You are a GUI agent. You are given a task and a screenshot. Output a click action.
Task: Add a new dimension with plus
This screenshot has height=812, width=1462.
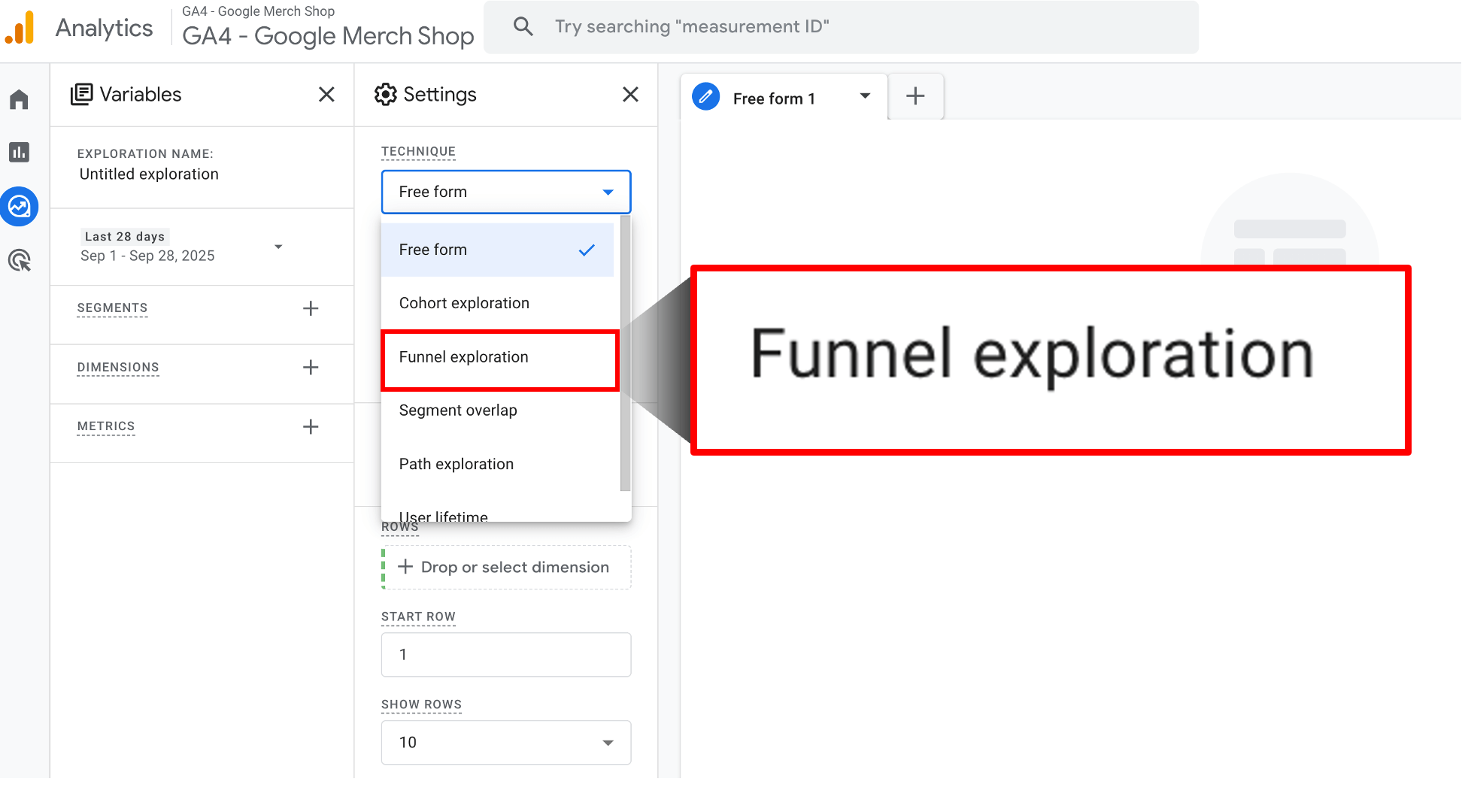coord(311,367)
